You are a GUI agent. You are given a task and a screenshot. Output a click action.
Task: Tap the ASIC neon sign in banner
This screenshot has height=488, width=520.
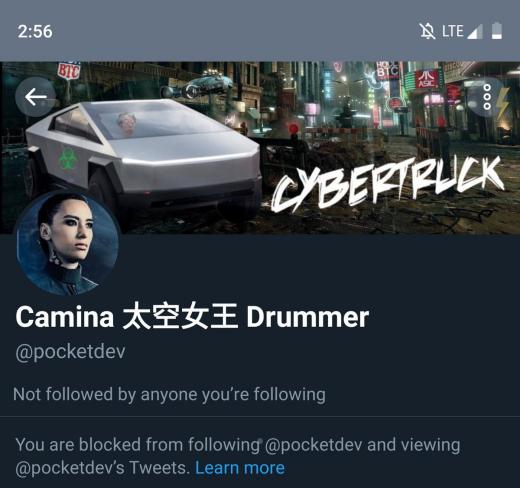pos(426,80)
